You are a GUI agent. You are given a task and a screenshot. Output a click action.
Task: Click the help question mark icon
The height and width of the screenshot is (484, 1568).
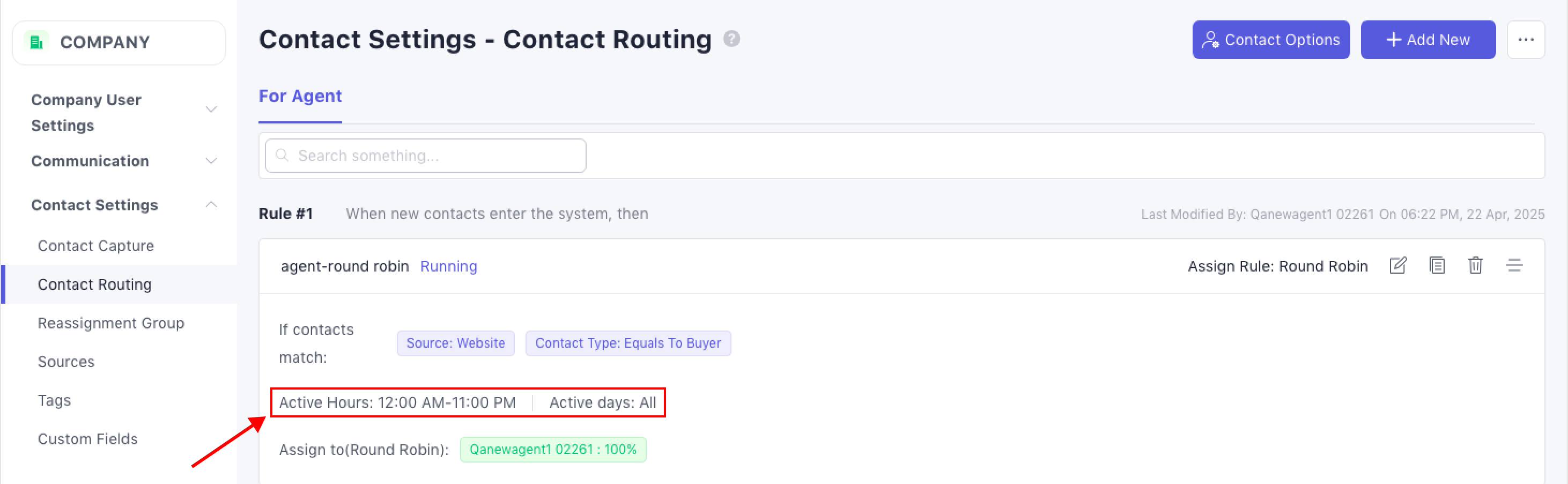pyautogui.click(x=731, y=39)
